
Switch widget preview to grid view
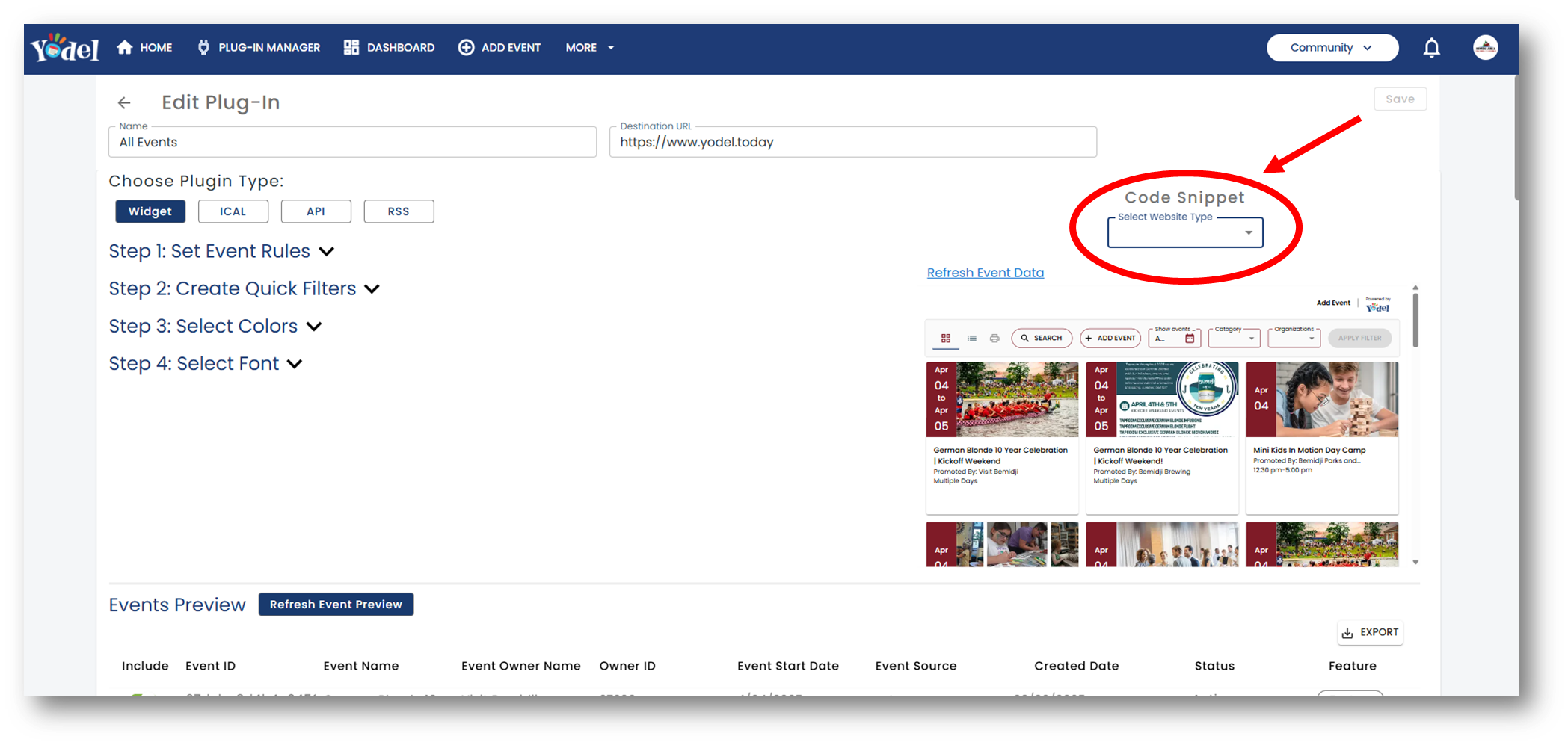pyautogui.click(x=945, y=338)
